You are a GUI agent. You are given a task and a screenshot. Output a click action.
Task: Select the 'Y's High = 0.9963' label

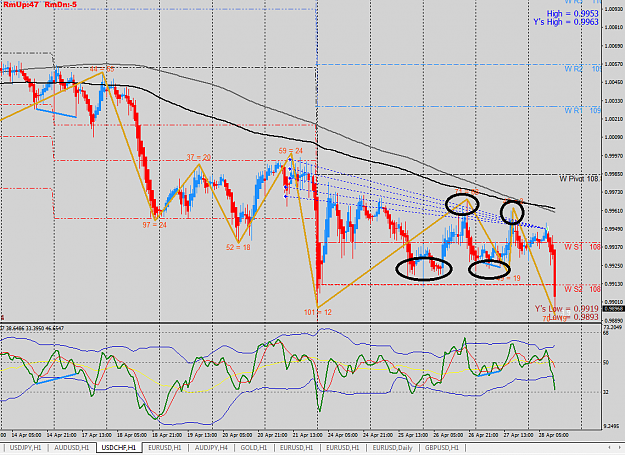click(x=566, y=22)
